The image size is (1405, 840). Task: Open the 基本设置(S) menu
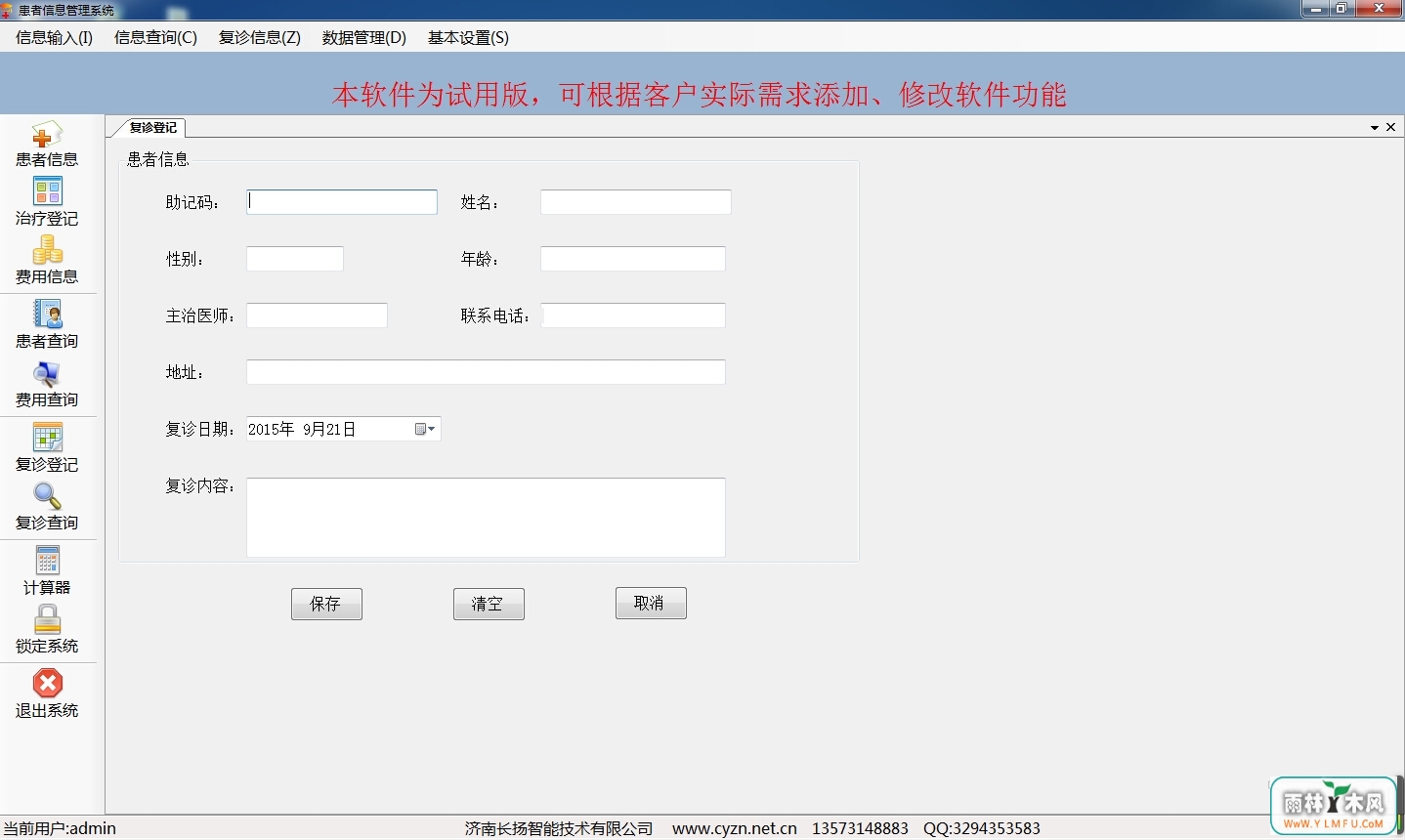click(468, 38)
